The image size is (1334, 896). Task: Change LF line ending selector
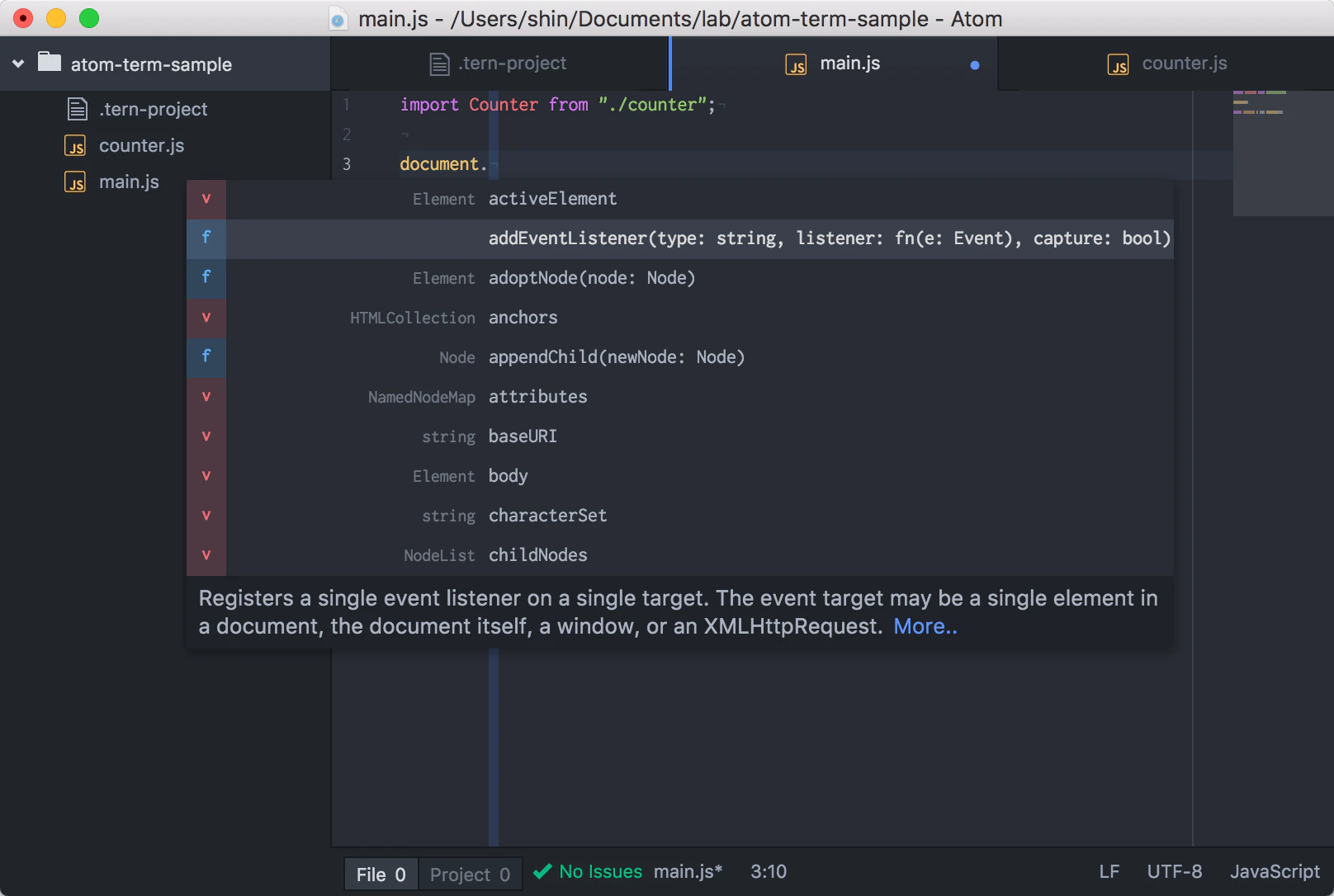point(1109,872)
